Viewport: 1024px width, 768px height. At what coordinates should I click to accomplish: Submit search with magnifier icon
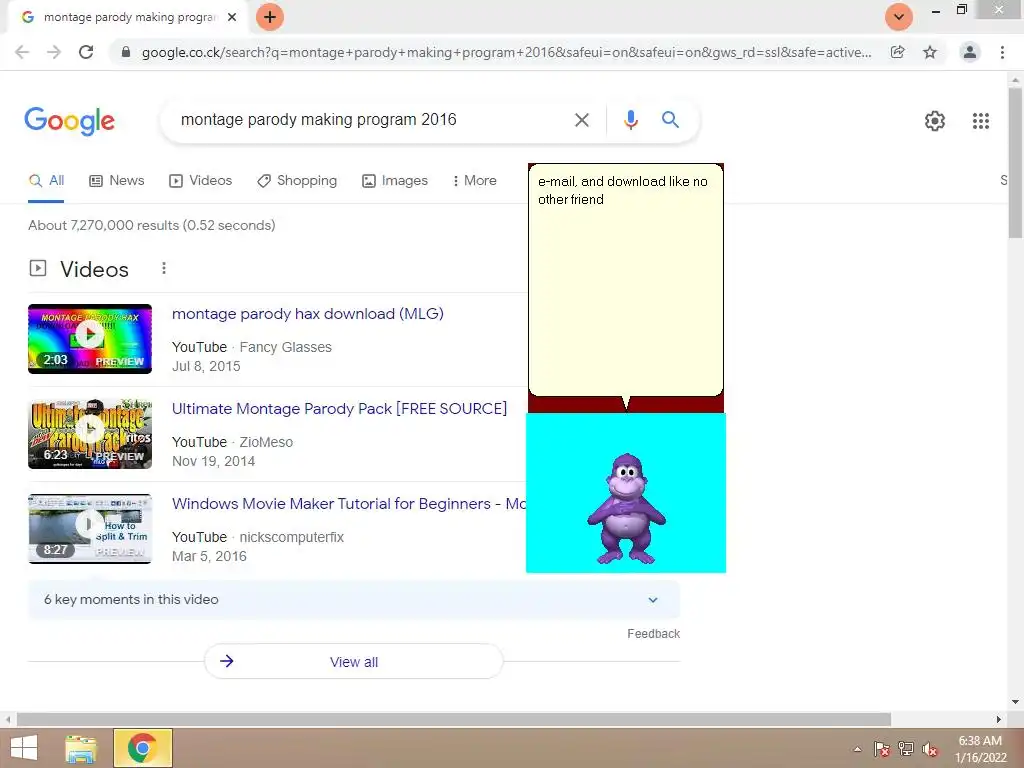(670, 120)
